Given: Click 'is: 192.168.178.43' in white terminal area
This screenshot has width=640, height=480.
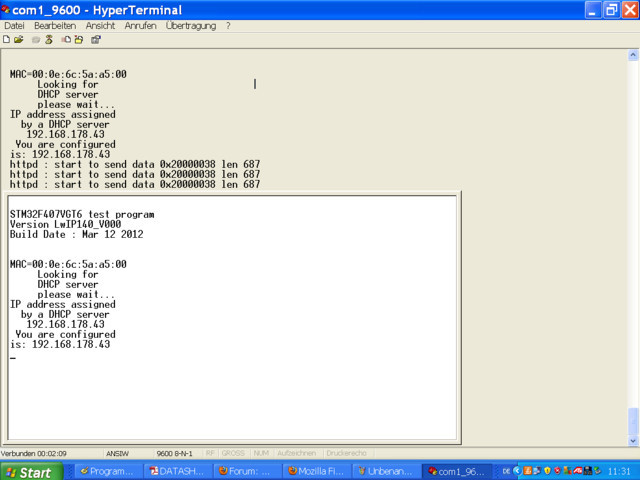Looking at the screenshot, I should coord(60,344).
